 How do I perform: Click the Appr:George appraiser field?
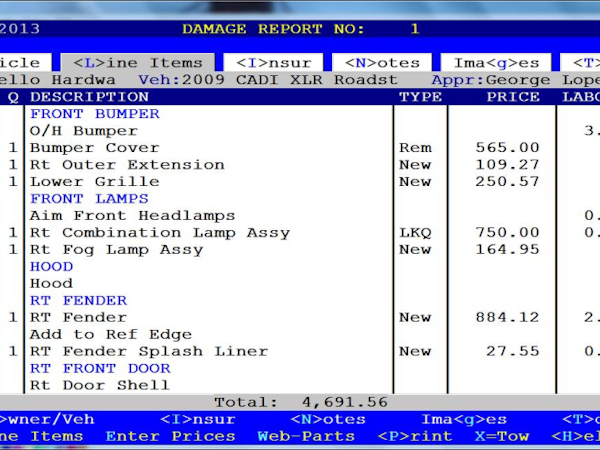tap(491, 80)
